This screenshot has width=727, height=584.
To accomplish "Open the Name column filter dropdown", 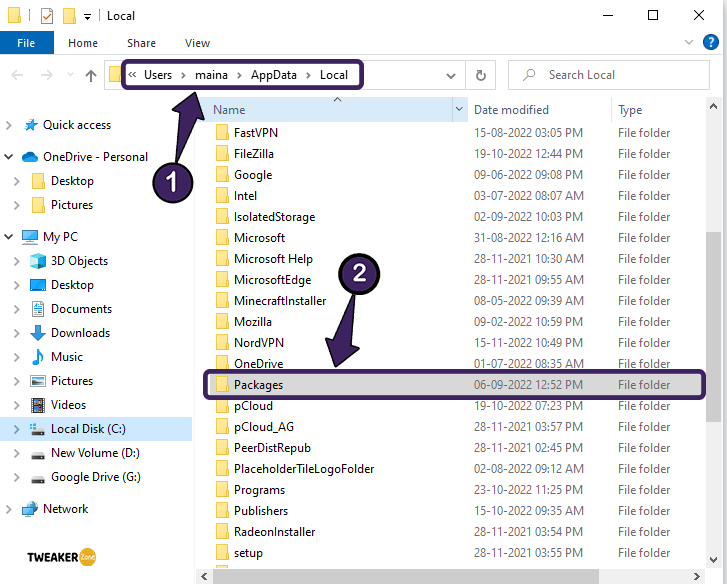I will (459, 110).
